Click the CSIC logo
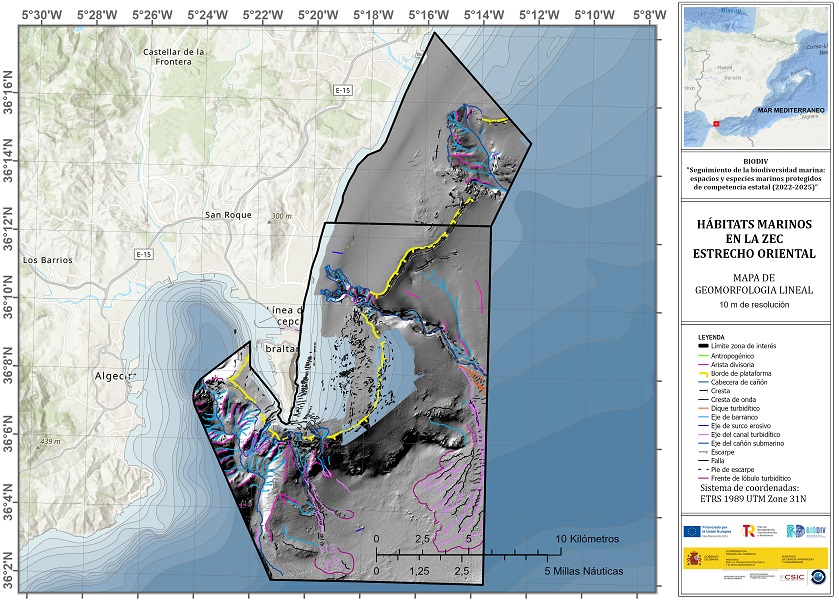This screenshot has height=601, width=839. coord(792,577)
